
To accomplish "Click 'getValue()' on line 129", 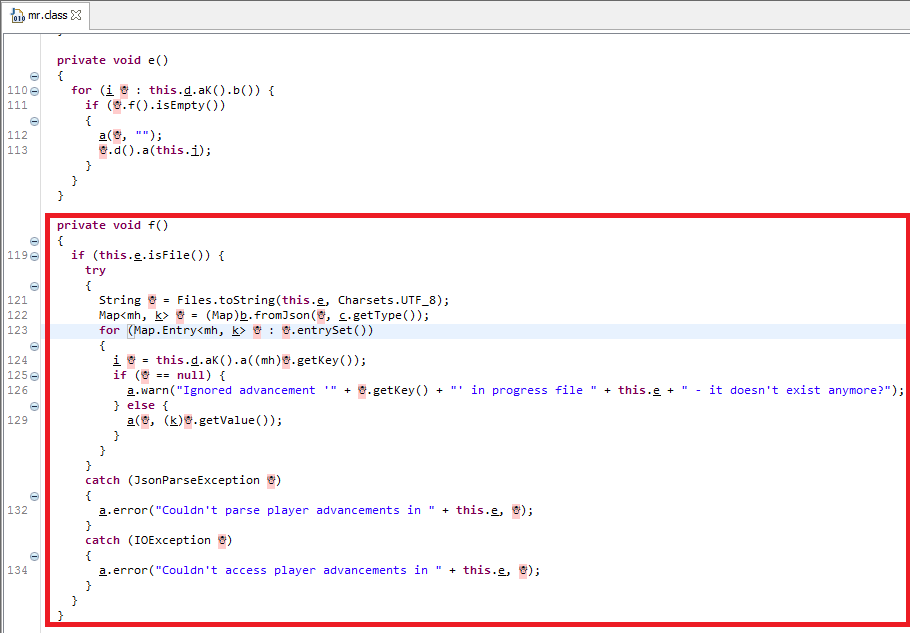I will point(233,420).
